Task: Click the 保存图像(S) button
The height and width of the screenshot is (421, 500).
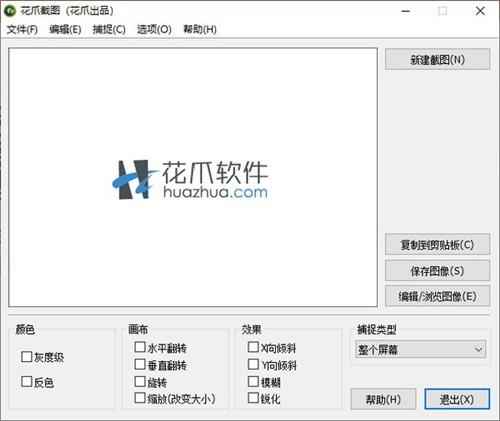Action: point(437,271)
